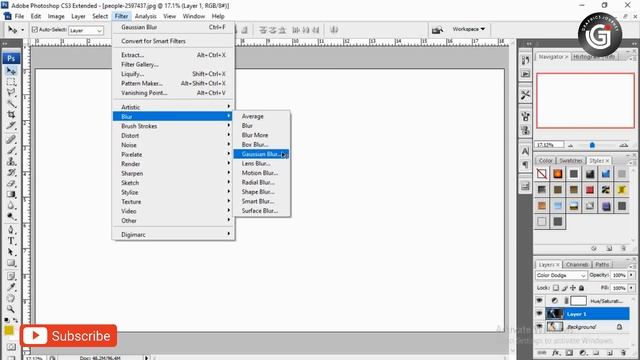Toggle lock image pixels
This screenshot has height=360, width=640.
(565, 288)
